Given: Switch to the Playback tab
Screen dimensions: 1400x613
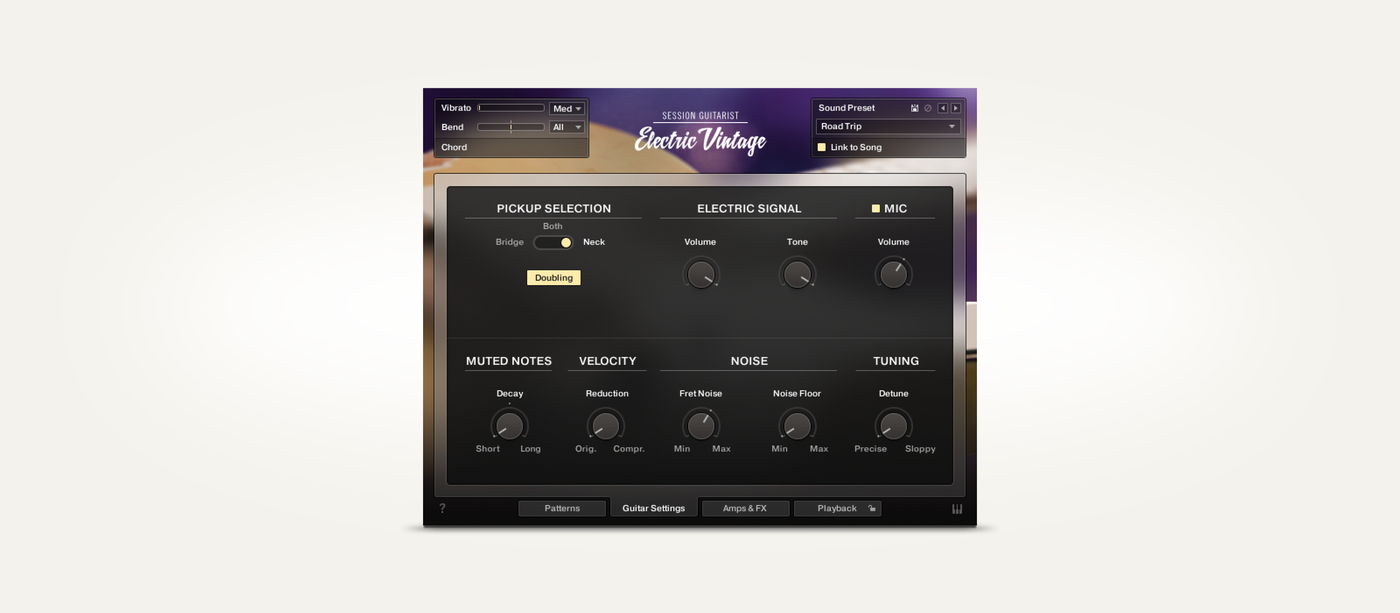Looking at the screenshot, I should coord(837,508).
